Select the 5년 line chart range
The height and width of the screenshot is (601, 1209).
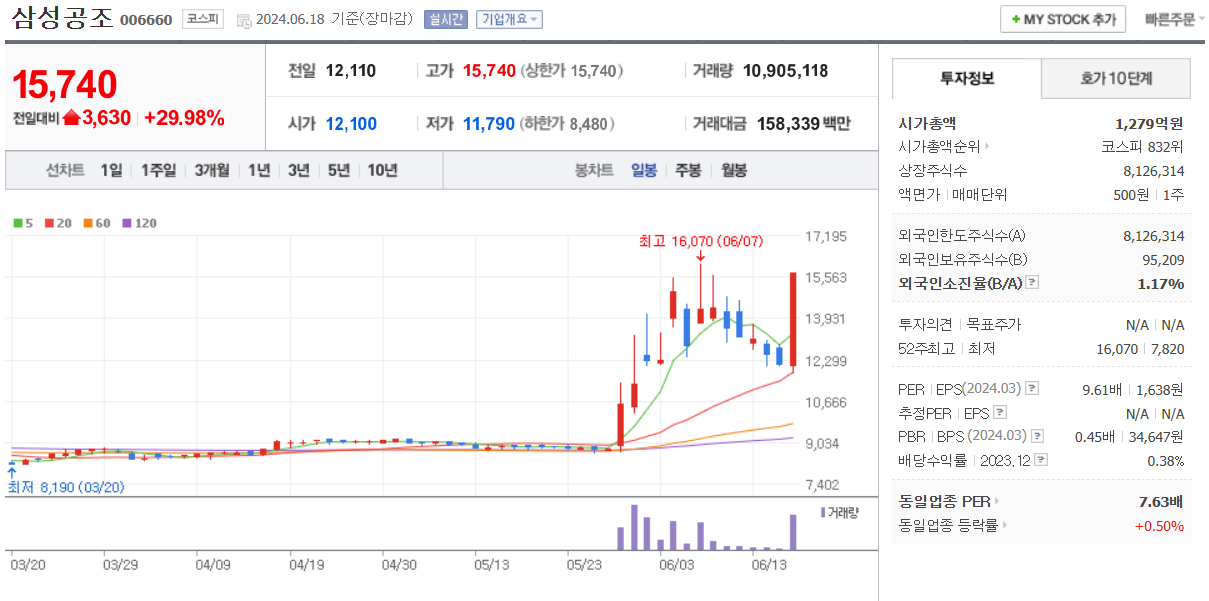(338, 170)
